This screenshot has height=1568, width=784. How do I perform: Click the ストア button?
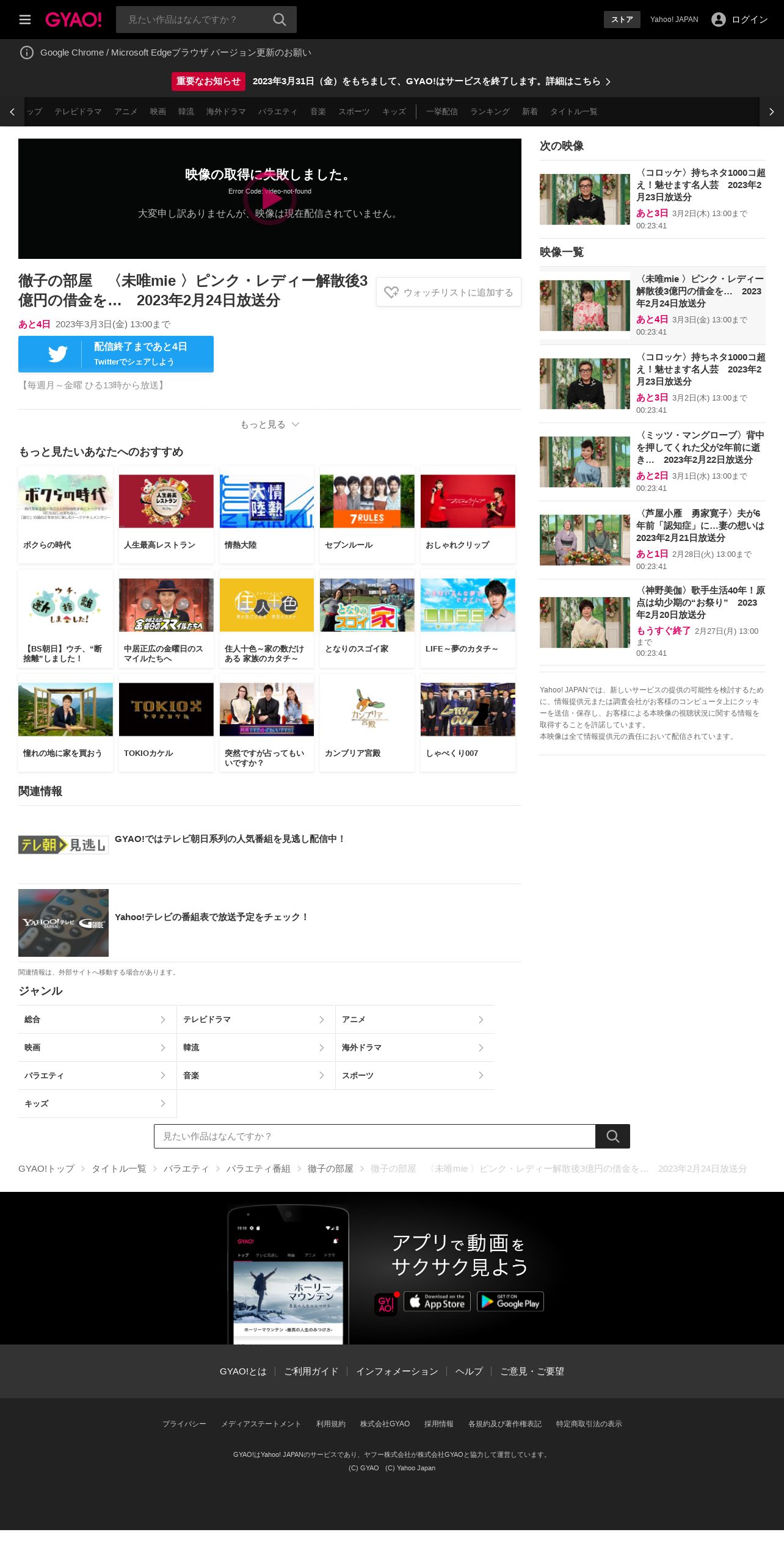pos(622,20)
